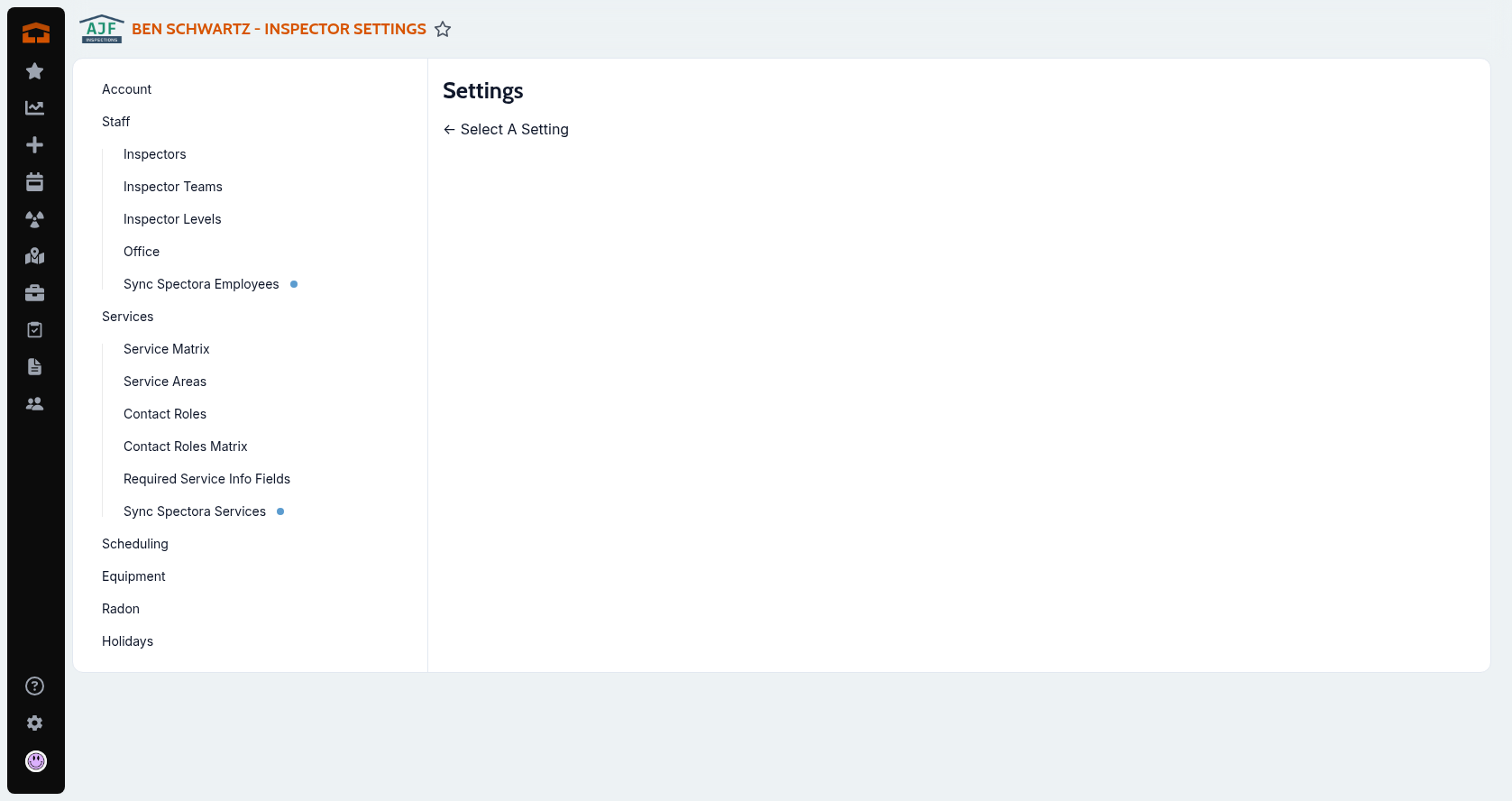The width and height of the screenshot is (1512, 801).
Task: Click the plus icon to add new
Action: tap(35, 145)
